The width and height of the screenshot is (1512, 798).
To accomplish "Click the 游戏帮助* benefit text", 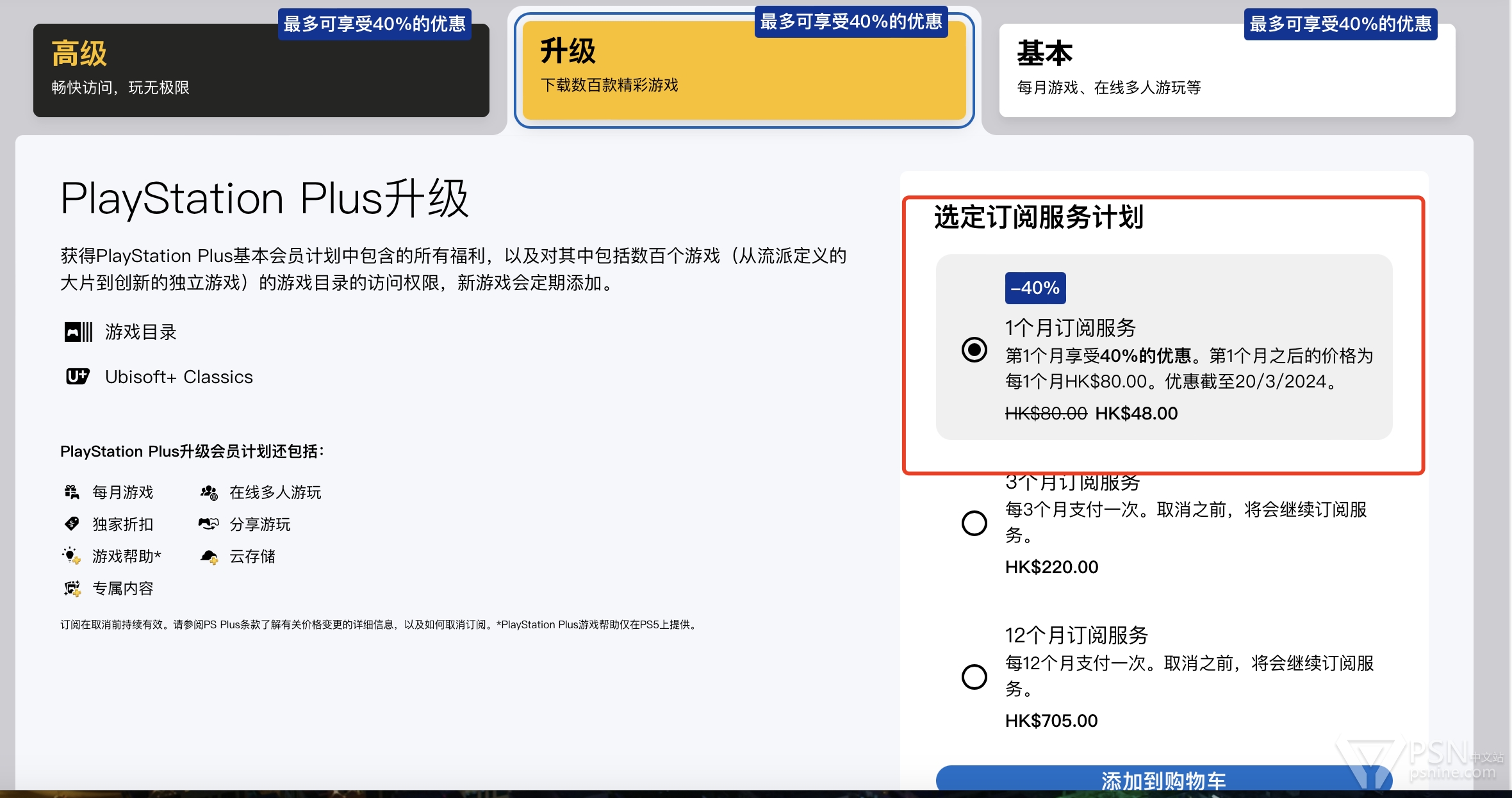I will coord(127,556).
